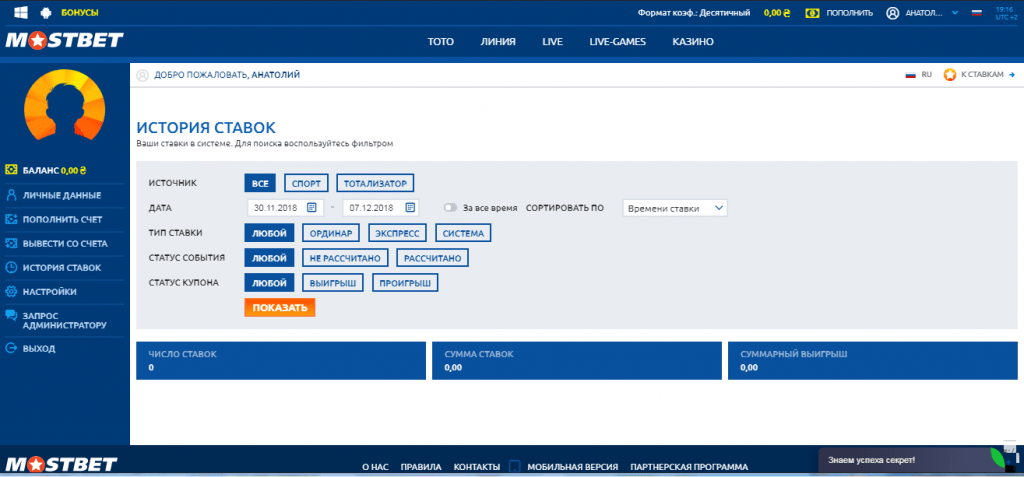Image resolution: width=1024 pixels, height=477 pixels.
Task: Click the settings gear icon
Action: coord(10,291)
